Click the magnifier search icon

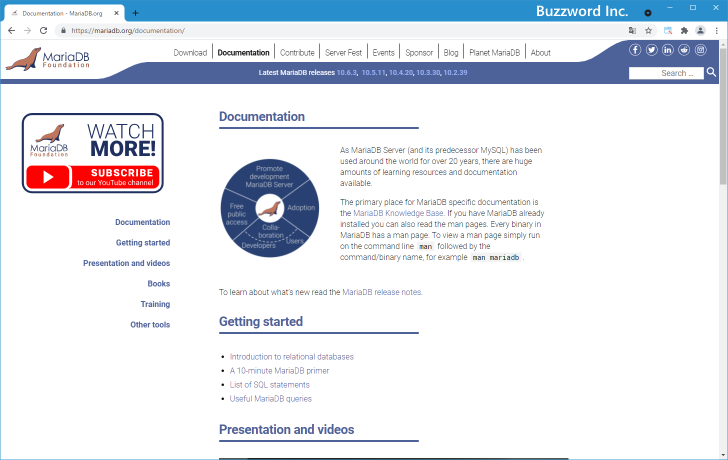click(711, 73)
